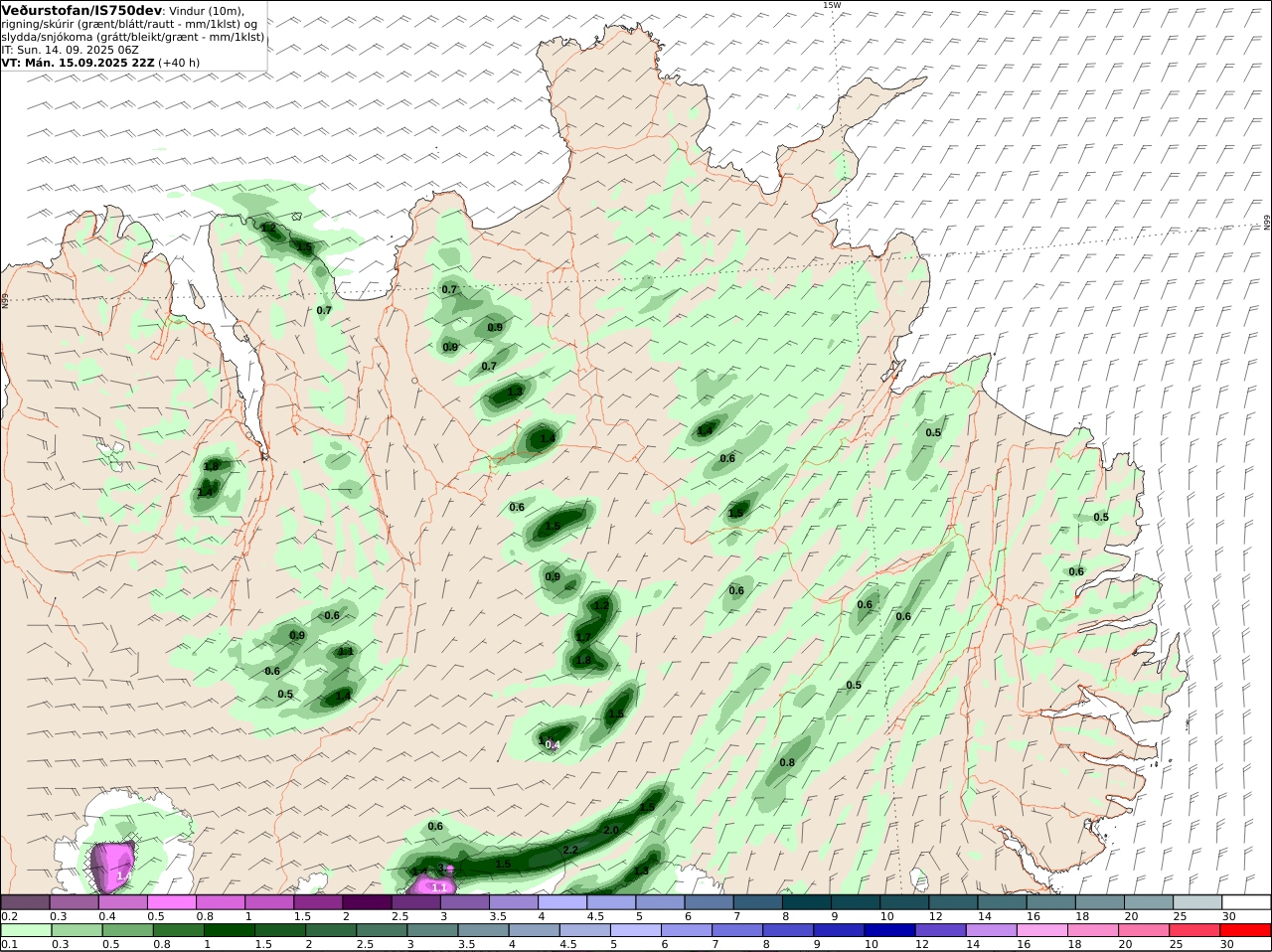Click the 1.7 rainfall value on the map
Image resolution: width=1272 pixels, height=952 pixels.
tap(583, 638)
